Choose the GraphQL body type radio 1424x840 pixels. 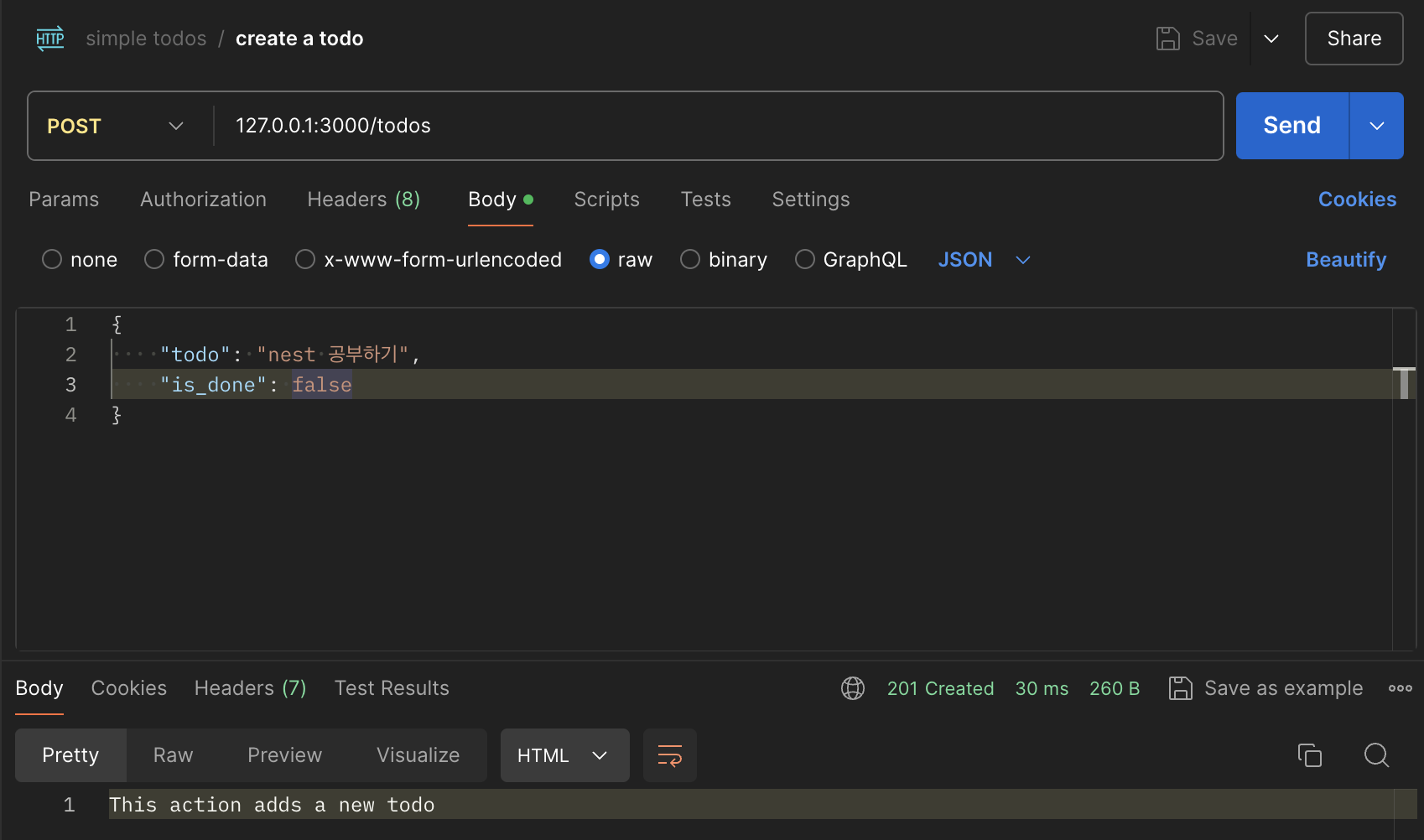coord(805,260)
